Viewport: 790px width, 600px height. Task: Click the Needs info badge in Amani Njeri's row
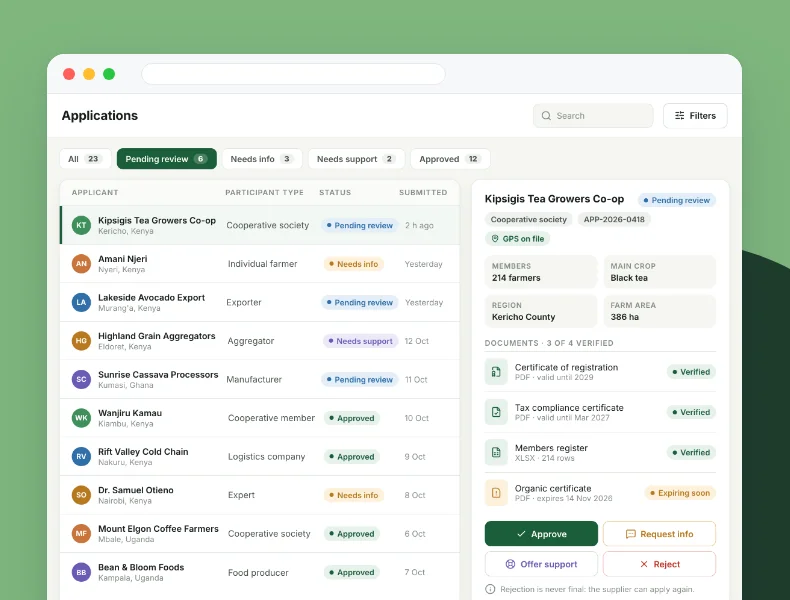point(353,264)
